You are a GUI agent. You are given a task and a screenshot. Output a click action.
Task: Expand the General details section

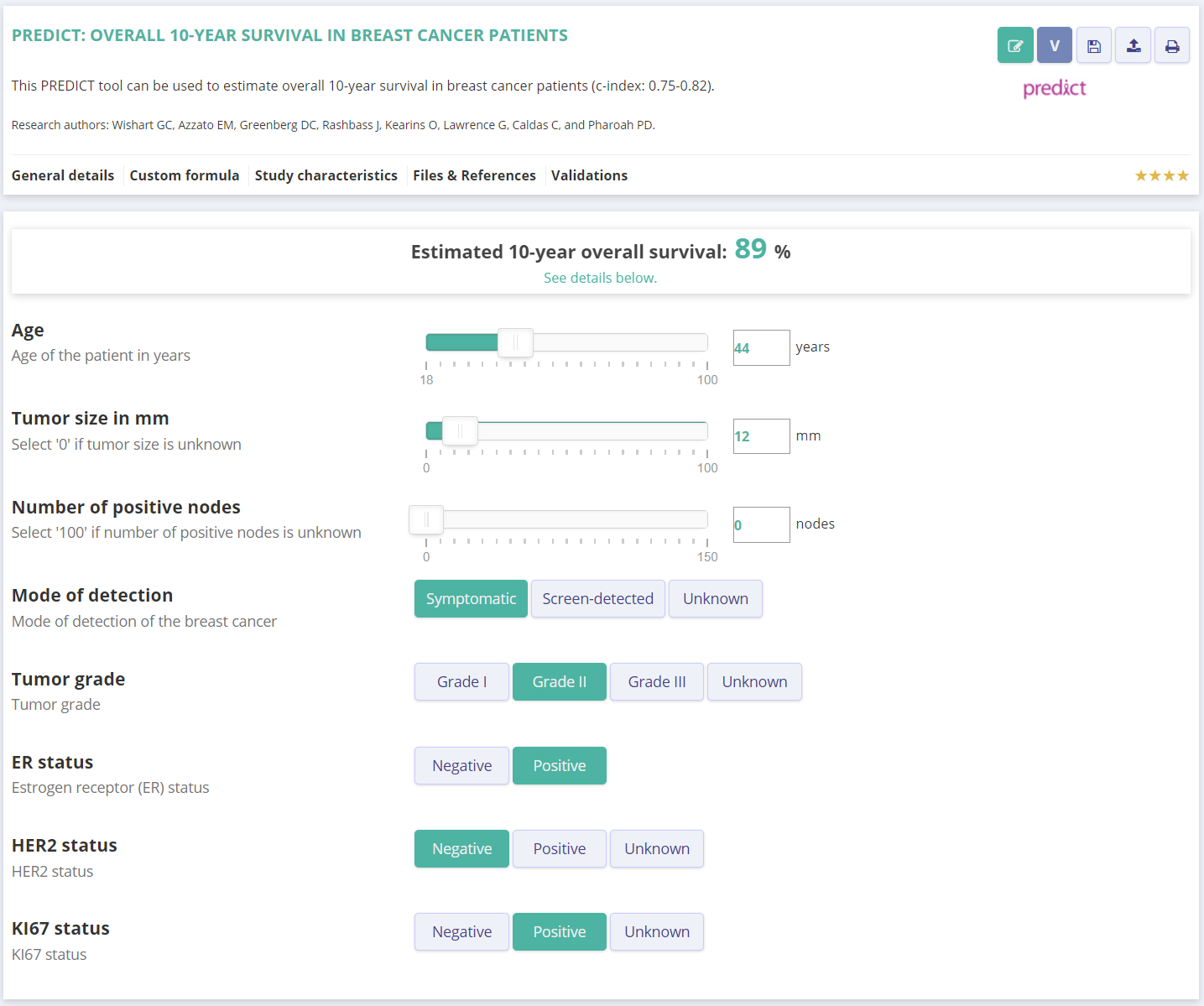(63, 175)
